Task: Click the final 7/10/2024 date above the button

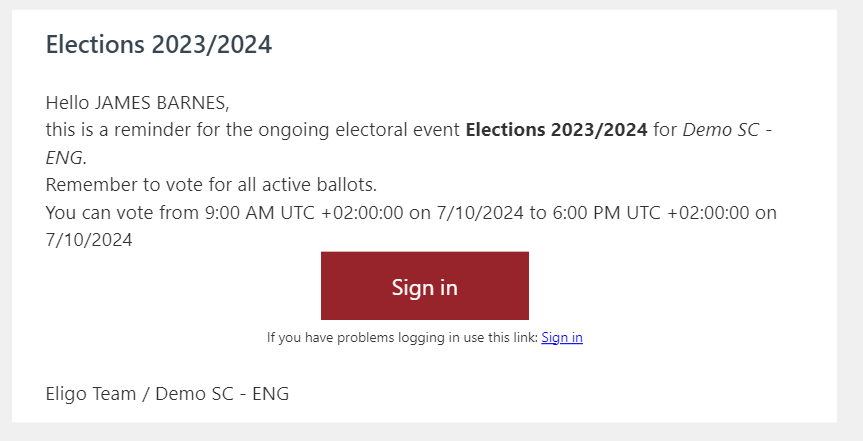Action: 89,240
